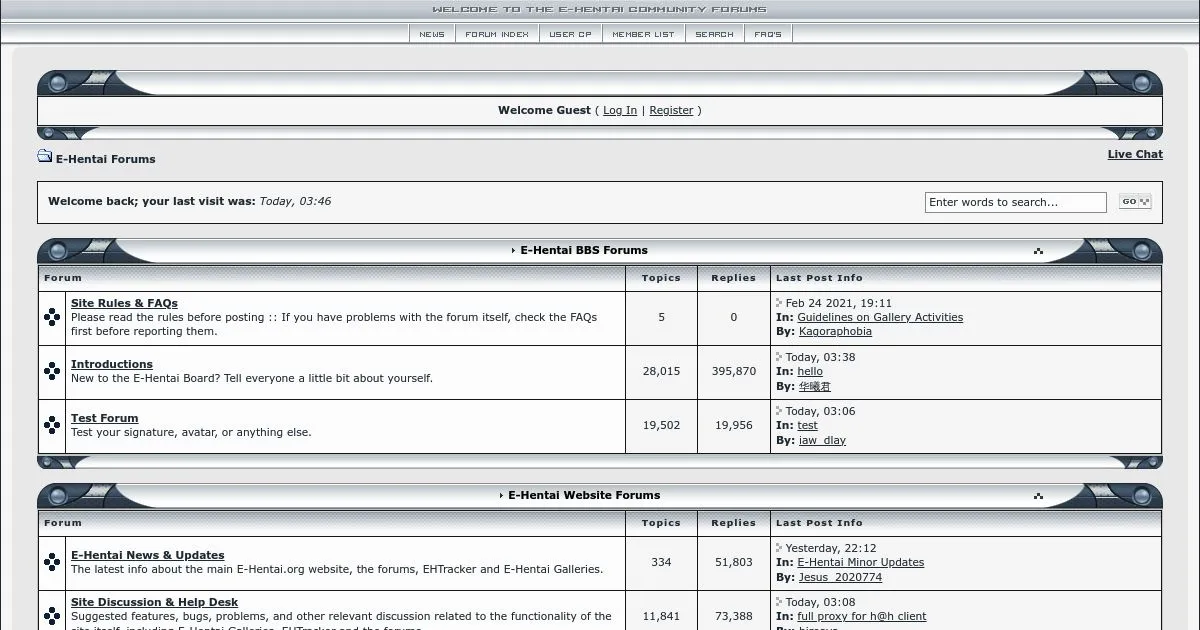
Task: Click the 'Yesterday, 22:12' timestamp
Action: 831,548
